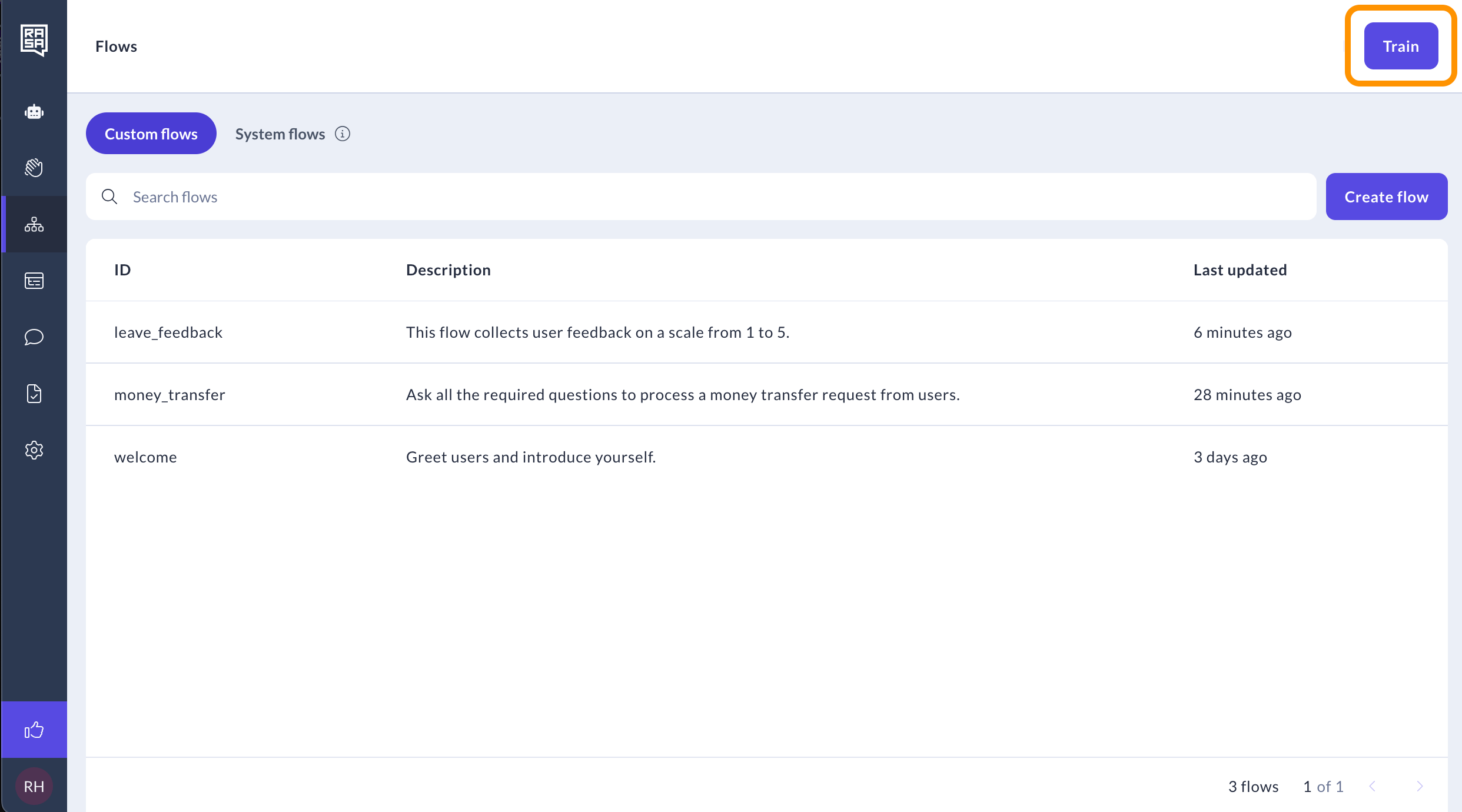Click the '6 minutes ago' cell
Screen dimensions: 1462x812
click(1242, 332)
